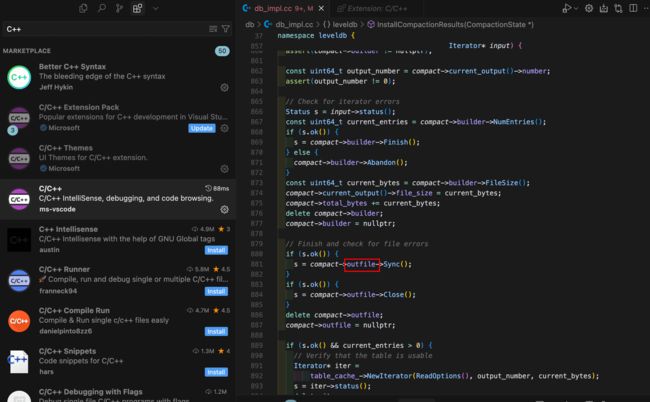Click the sticky namespace leveldb line
This screenshot has height=402, width=650.
(316, 36)
